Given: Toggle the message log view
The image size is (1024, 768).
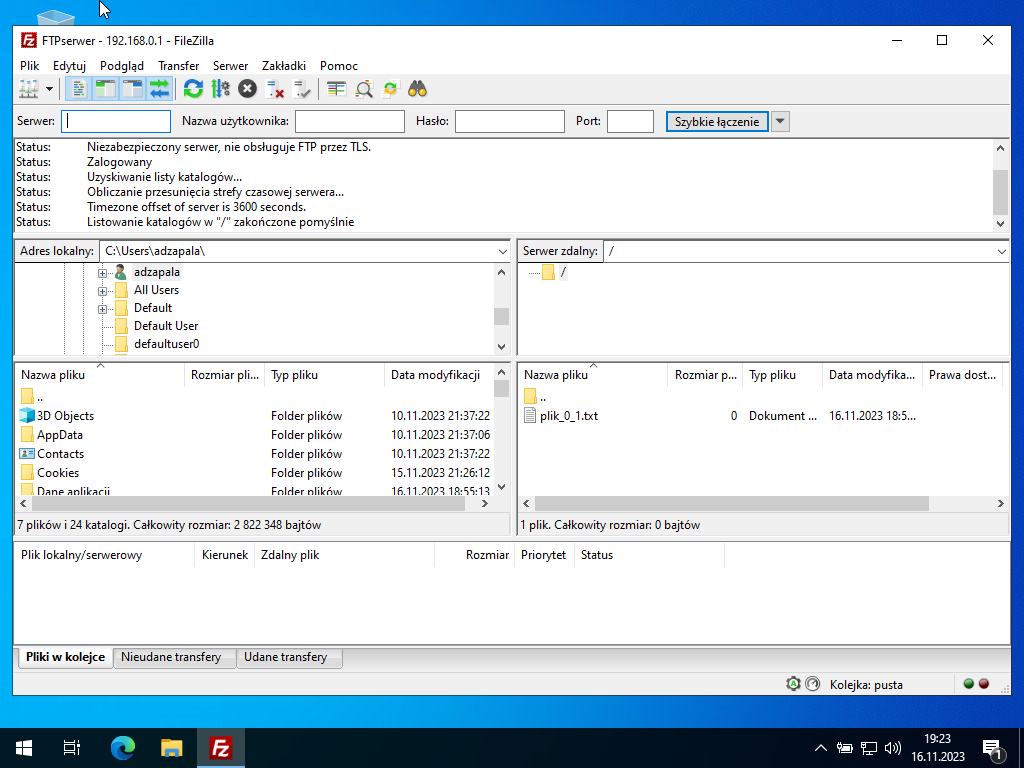Looking at the screenshot, I should [x=78, y=89].
